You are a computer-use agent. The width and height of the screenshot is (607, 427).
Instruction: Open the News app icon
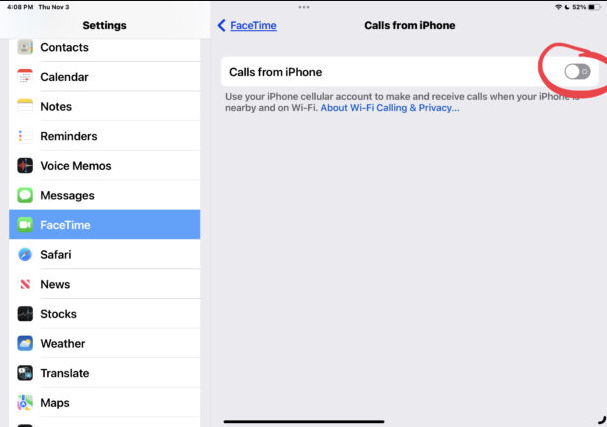25,284
